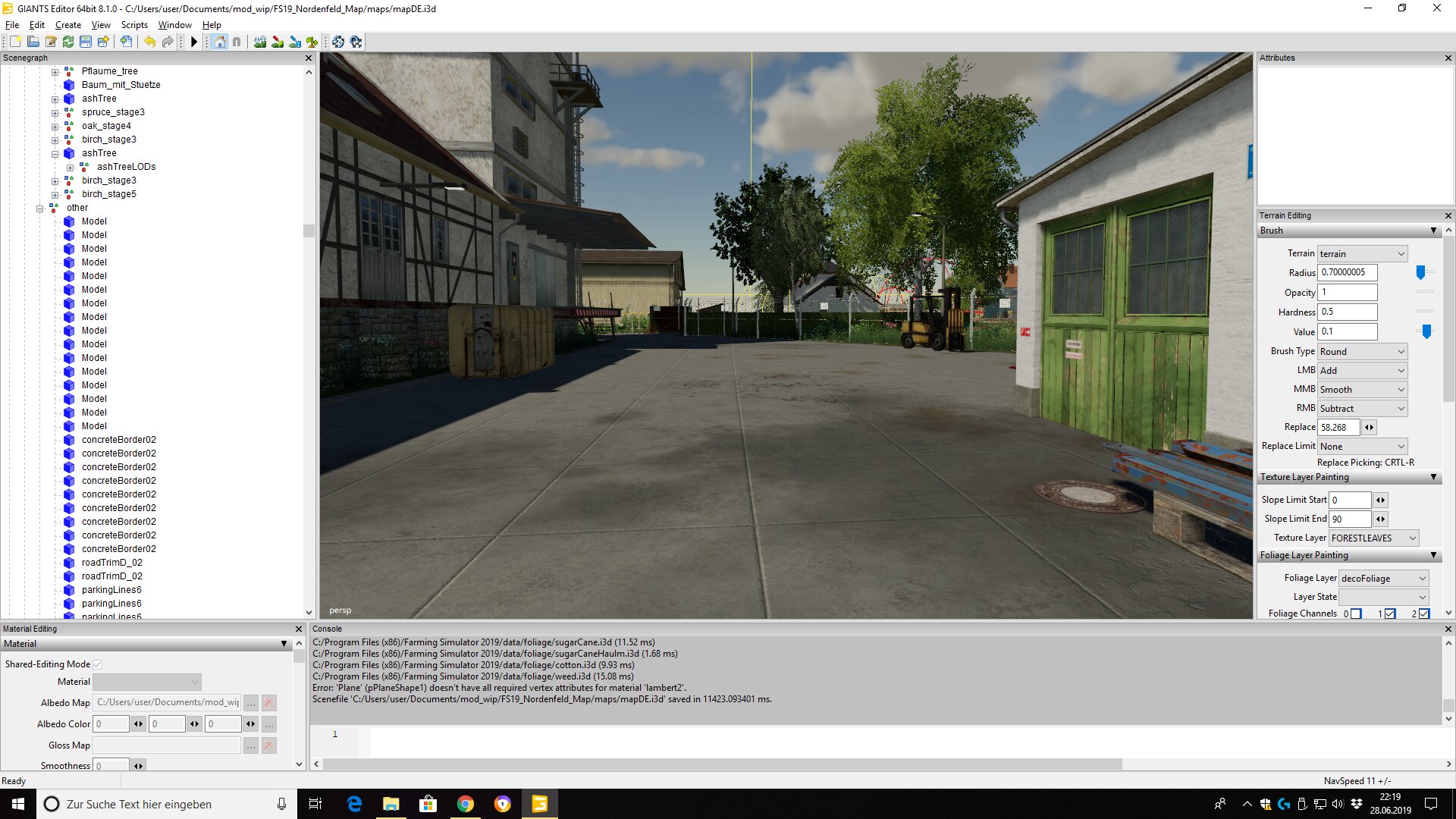Click the reload green arrows icon

[x=68, y=42]
